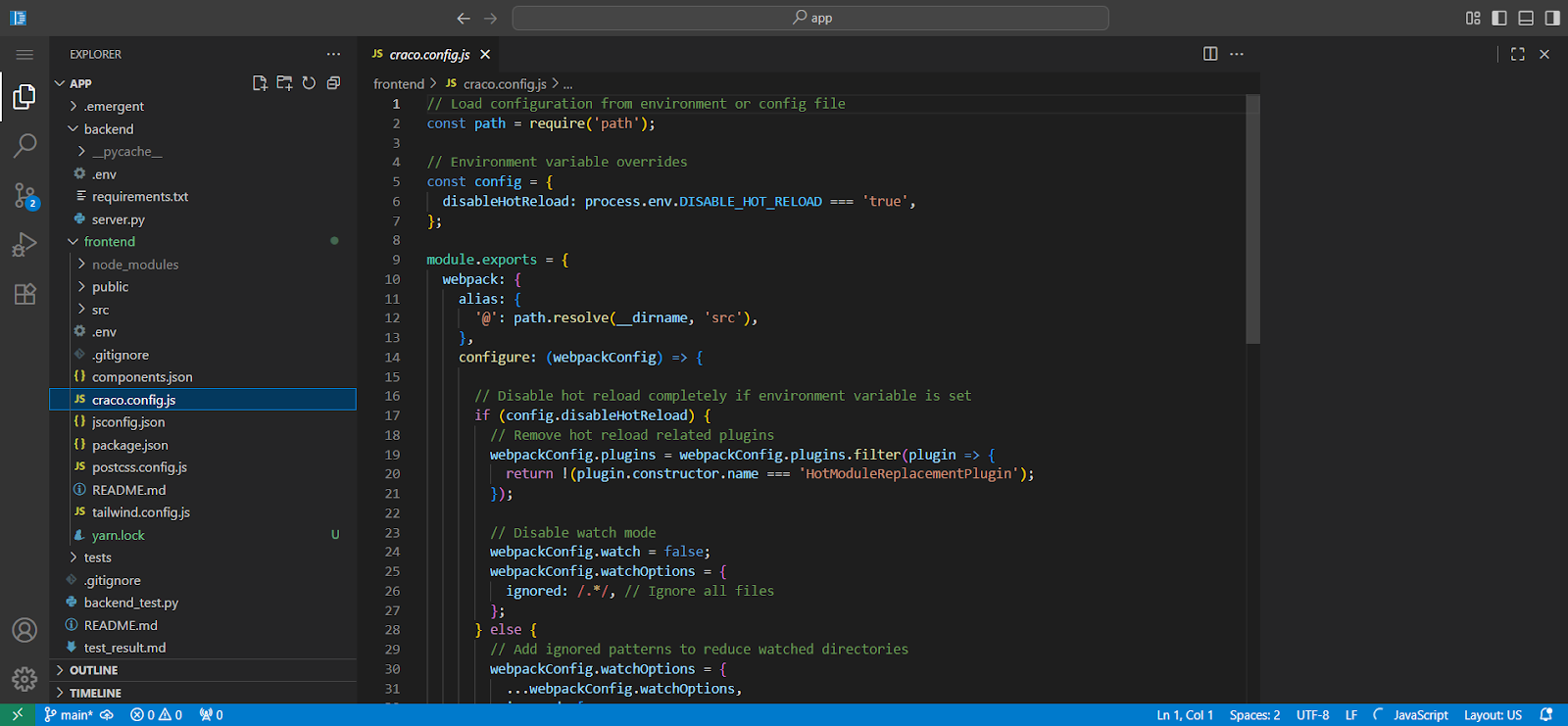Open Source Control view with 2 changes
This screenshot has height=726, width=1568.
click(x=24, y=196)
